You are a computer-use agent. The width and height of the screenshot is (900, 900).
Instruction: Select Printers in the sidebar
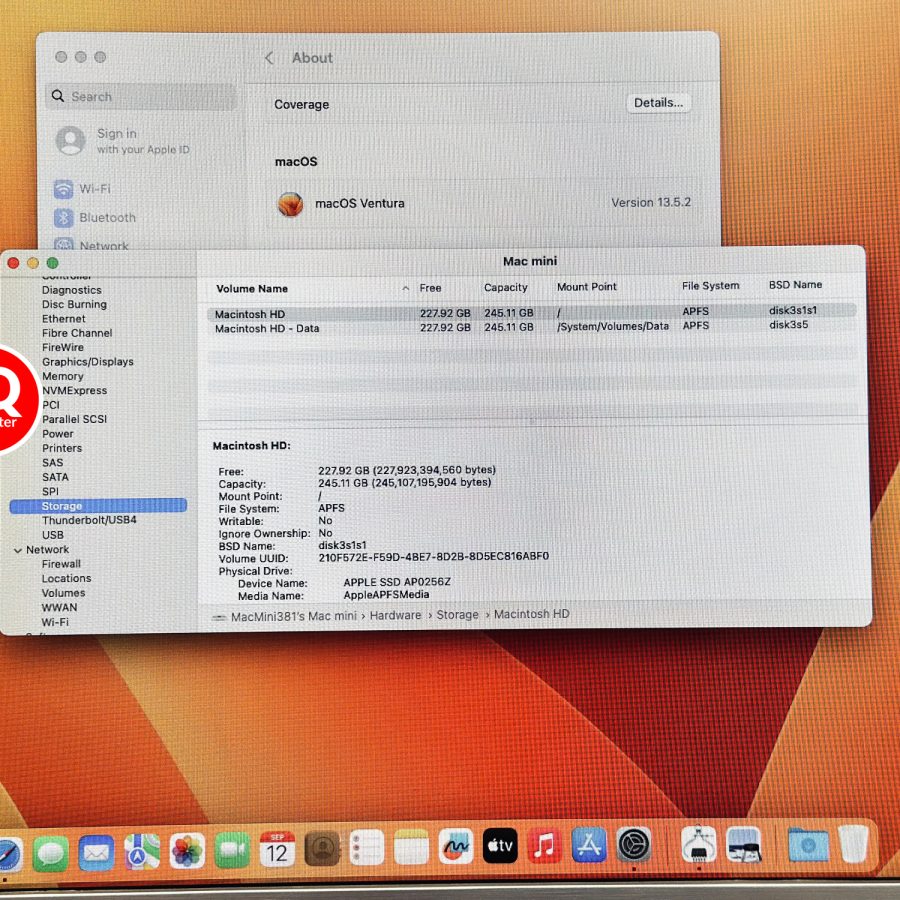(x=62, y=448)
